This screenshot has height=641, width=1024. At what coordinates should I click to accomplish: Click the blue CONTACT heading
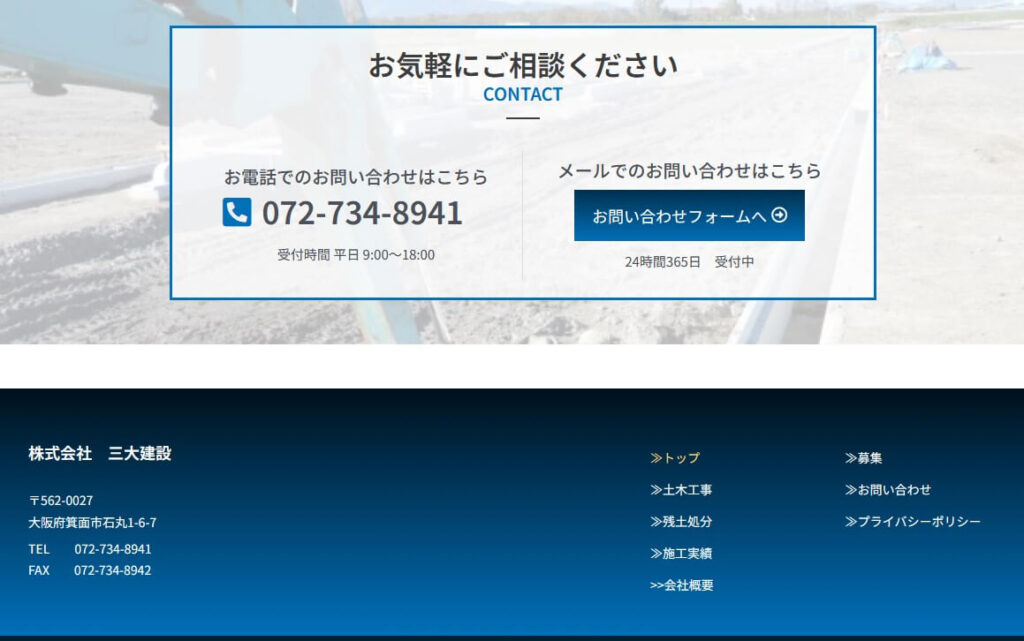point(522,94)
